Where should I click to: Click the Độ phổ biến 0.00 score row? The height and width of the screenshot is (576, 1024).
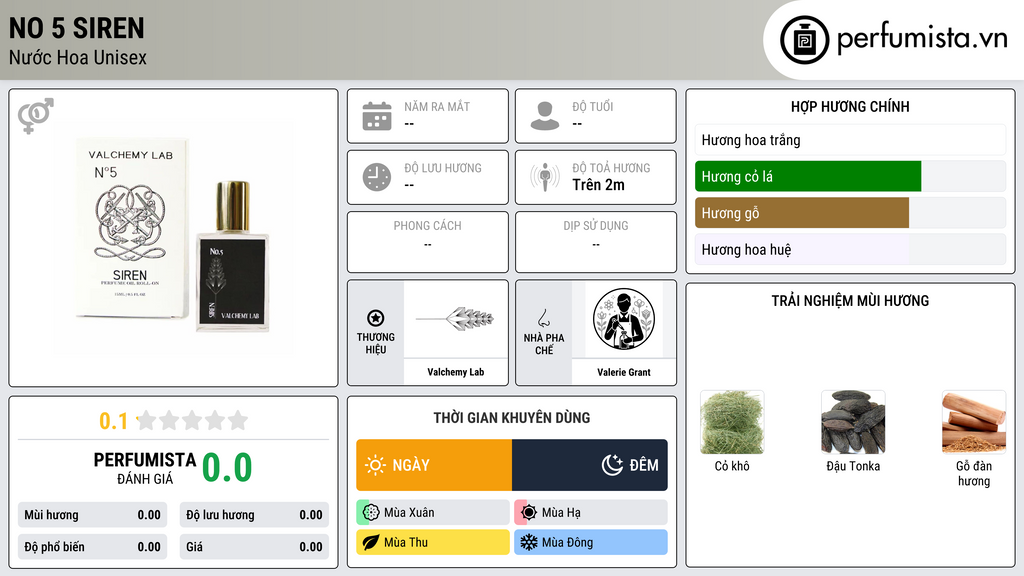coord(92,547)
